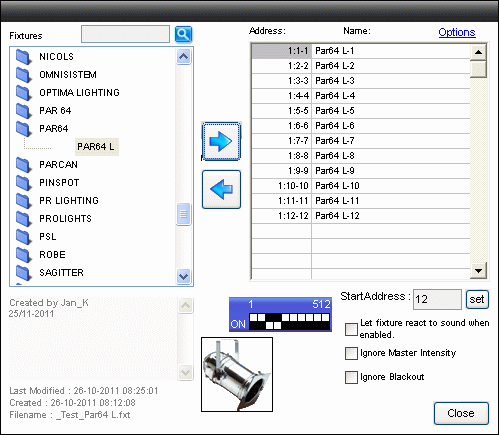The image size is (499, 435).
Task: Select the Par64 L-5 row in address list
Action: tap(361, 111)
